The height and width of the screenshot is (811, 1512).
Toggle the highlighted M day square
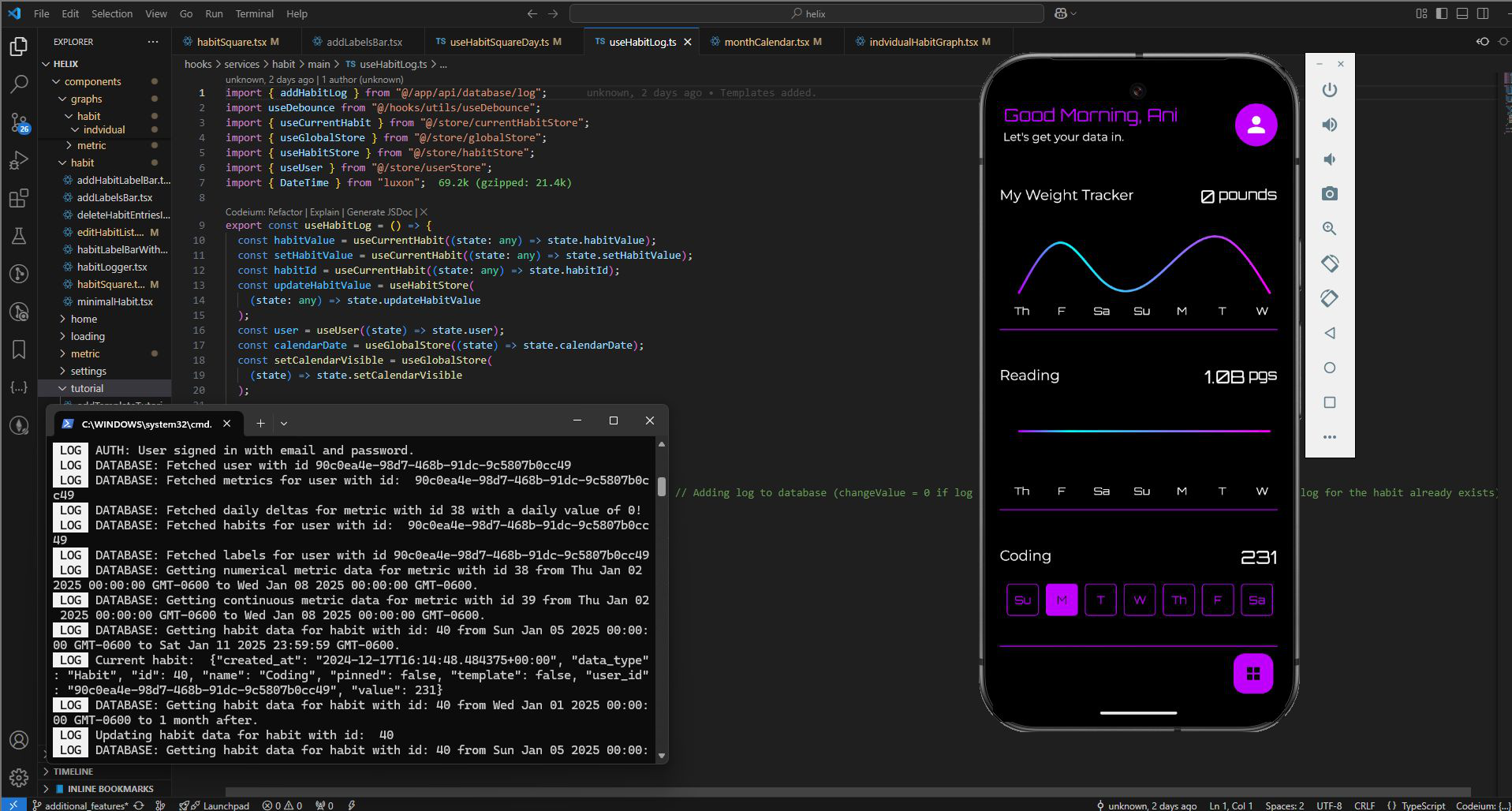click(x=1062, y=600)
